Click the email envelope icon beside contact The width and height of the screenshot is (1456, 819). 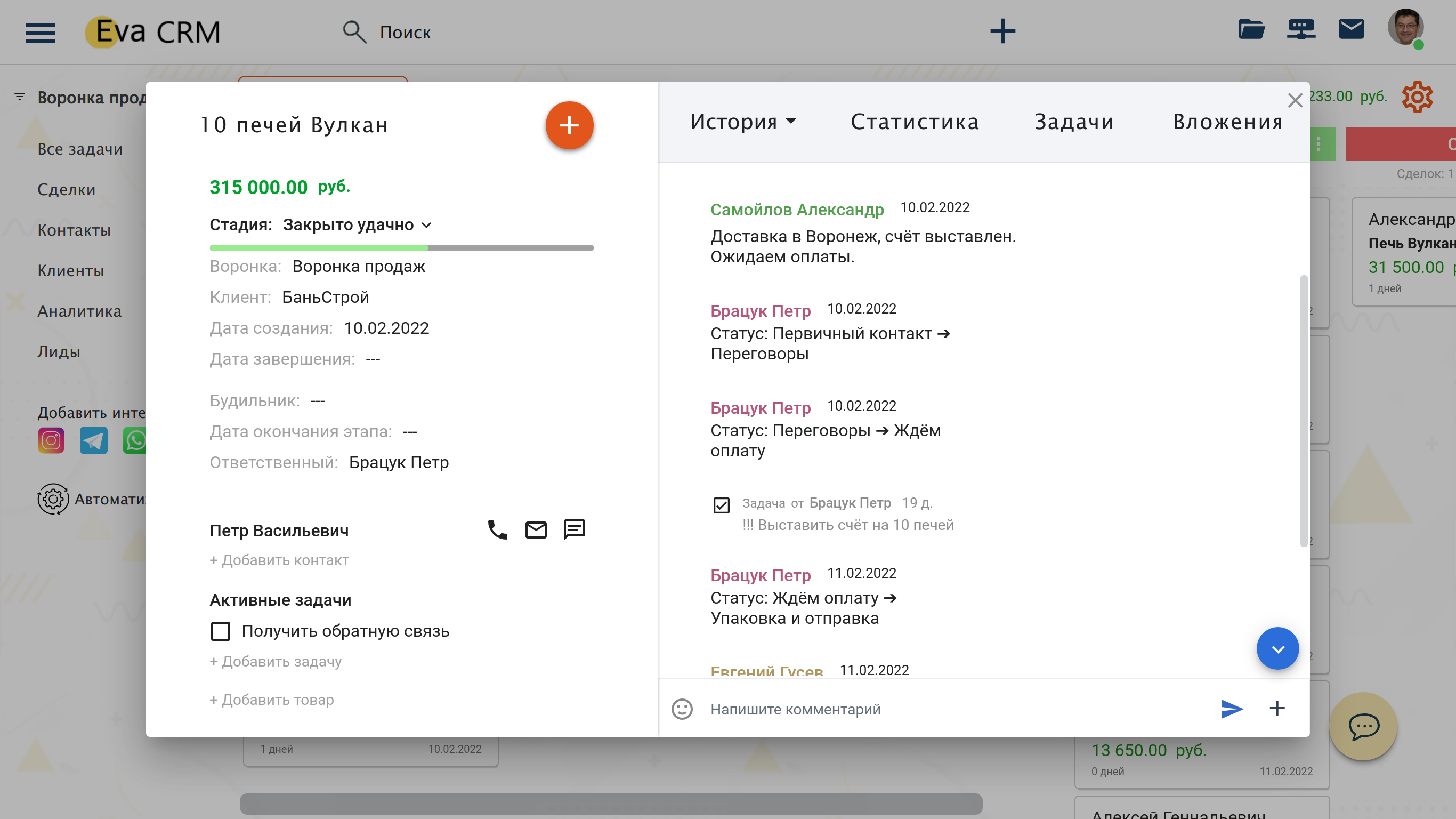coord(536,530)
